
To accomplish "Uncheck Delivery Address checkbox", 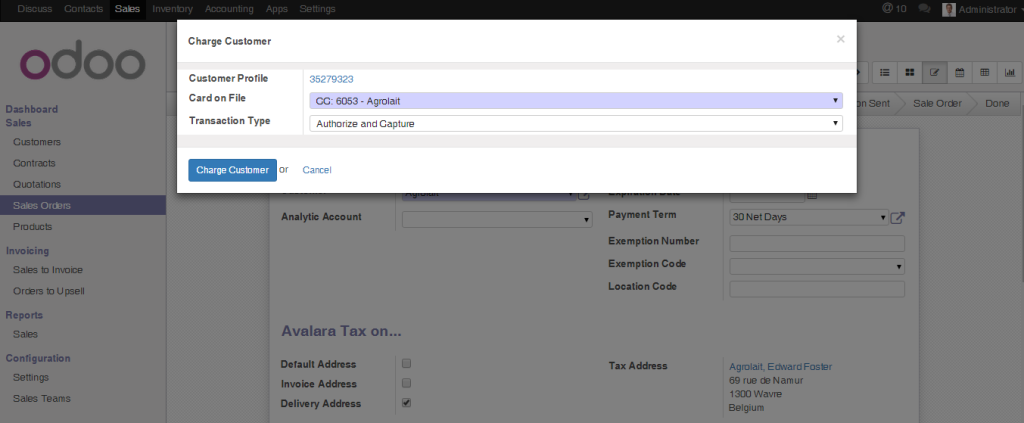I will click(406, 402).
